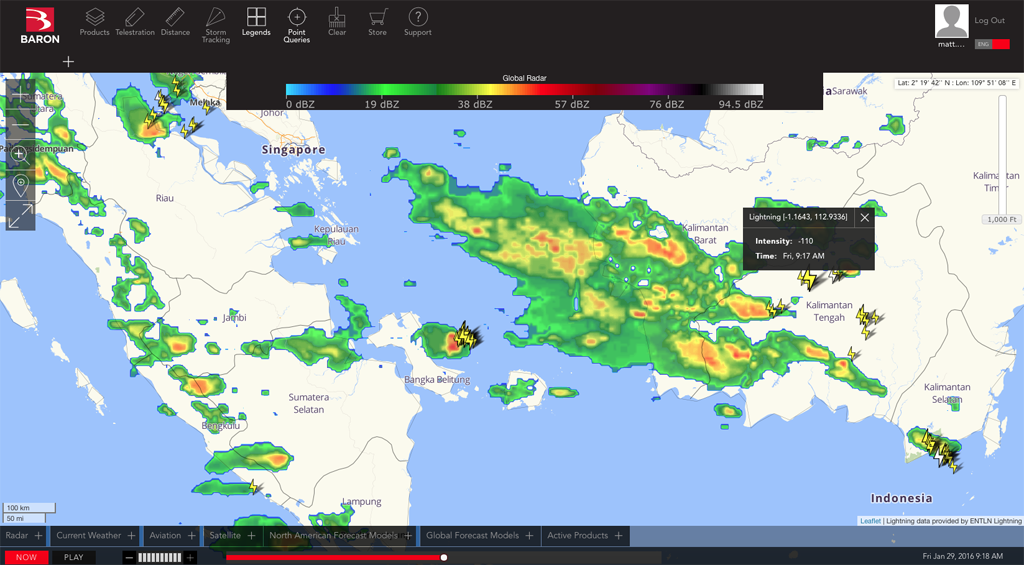Click the username 'matt....' under avatar
Viewport: 1024px width, 565px height.
coord(951,44)
